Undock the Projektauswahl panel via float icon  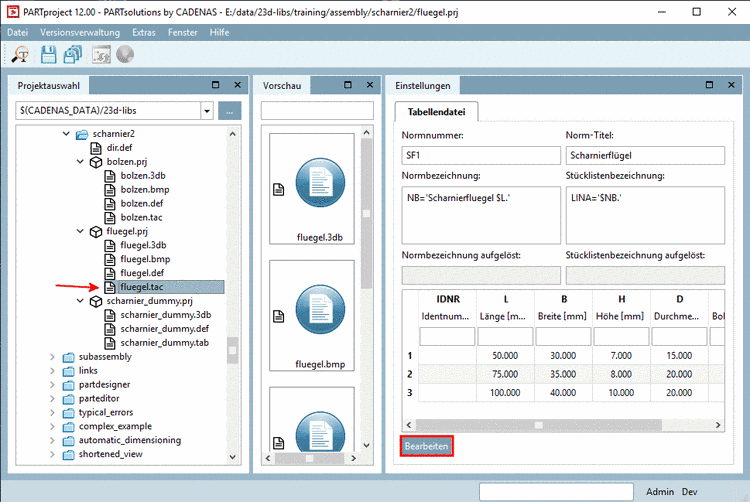[216, 86]
